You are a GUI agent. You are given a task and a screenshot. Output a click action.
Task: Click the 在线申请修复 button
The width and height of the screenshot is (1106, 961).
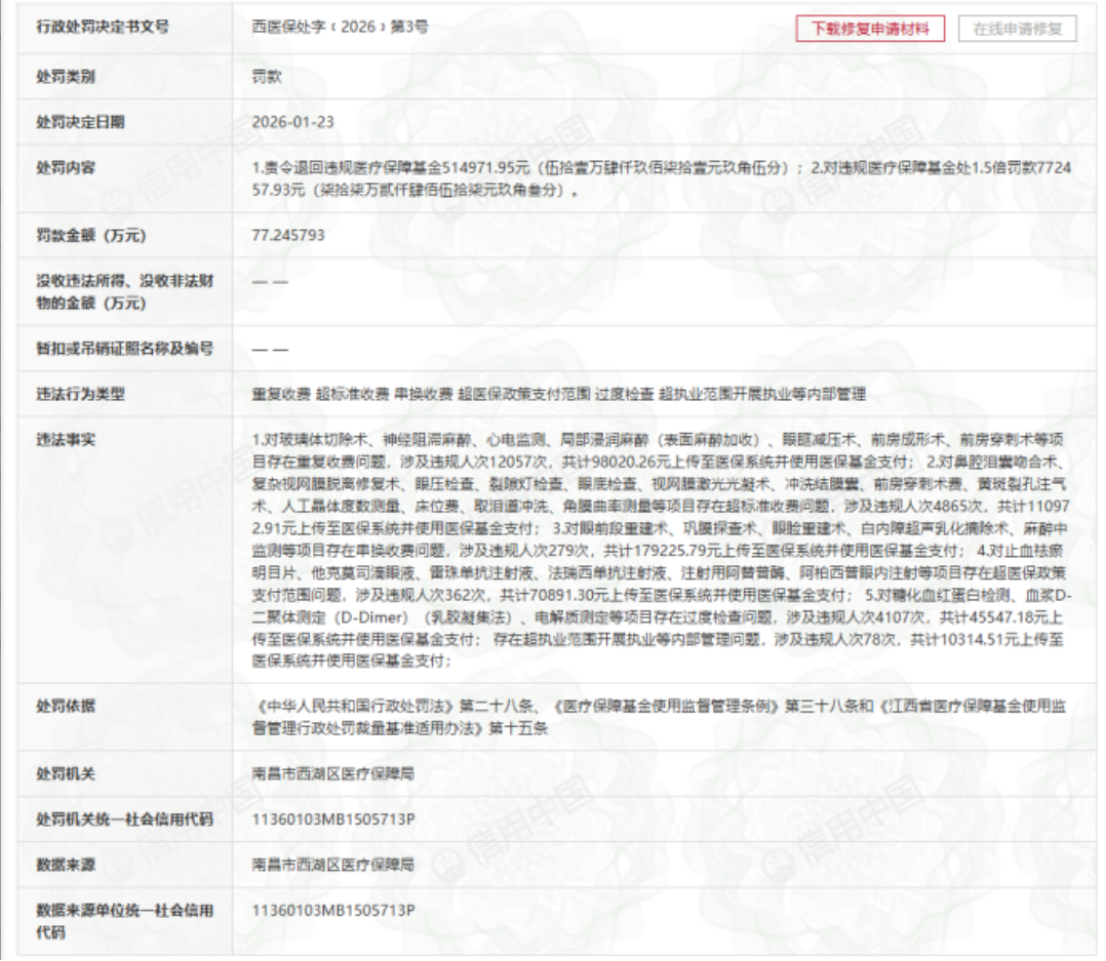(1016, 29)
